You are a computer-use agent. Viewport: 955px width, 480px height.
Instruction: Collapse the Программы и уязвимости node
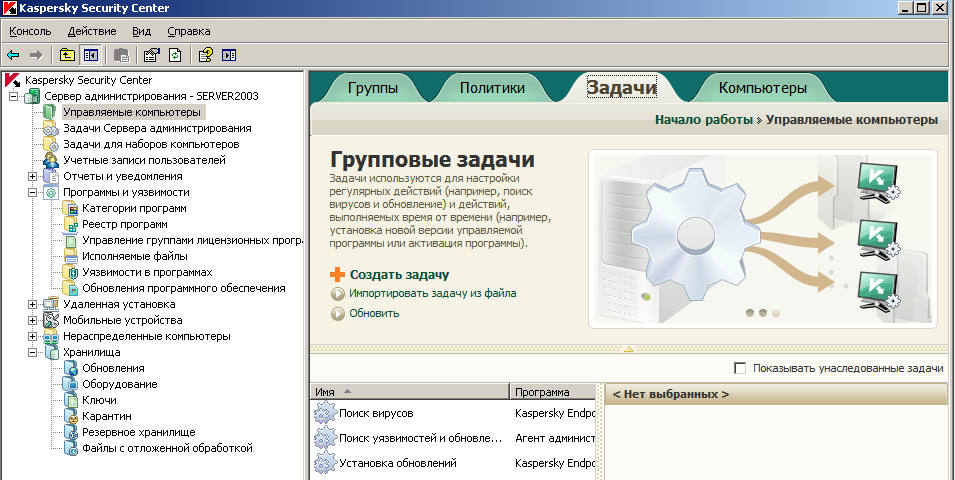point(32,192)
